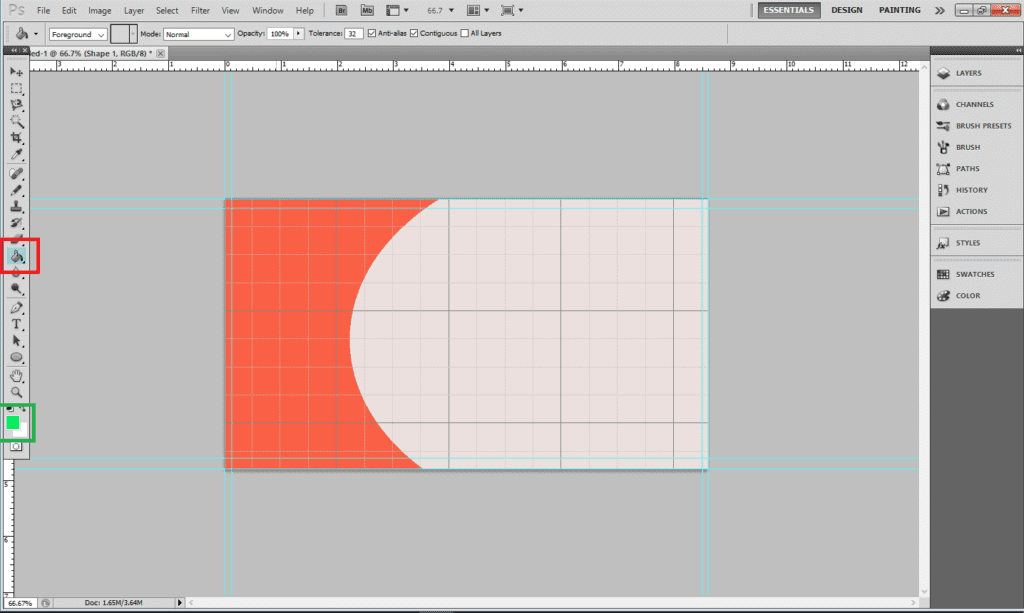This screenshot has height=613, width=1024.
Task: Select the Paint Bucket tool
Action: click(17, 256)
